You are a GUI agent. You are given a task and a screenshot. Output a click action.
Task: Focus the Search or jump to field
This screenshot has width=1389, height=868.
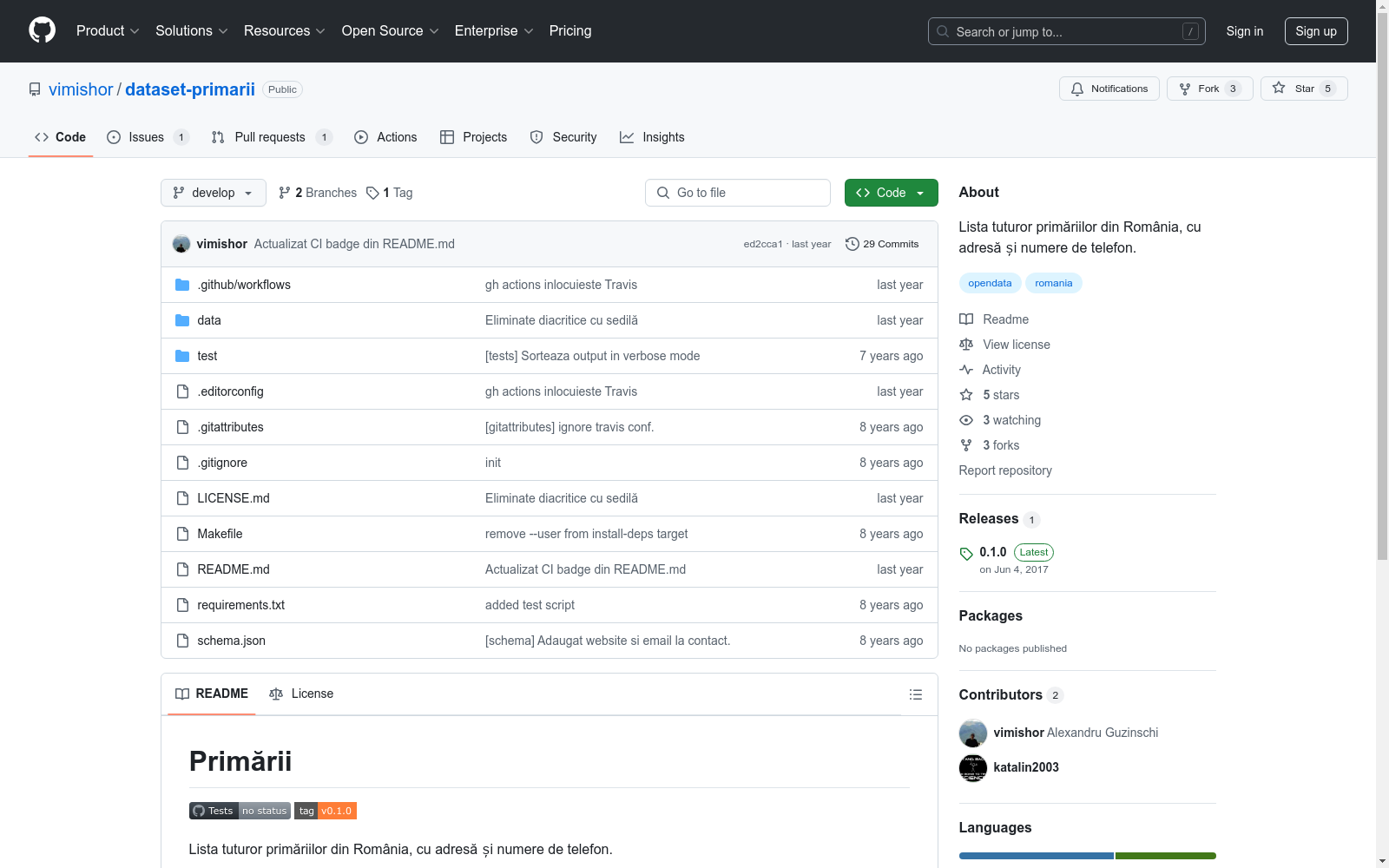tap(1067, 31)
